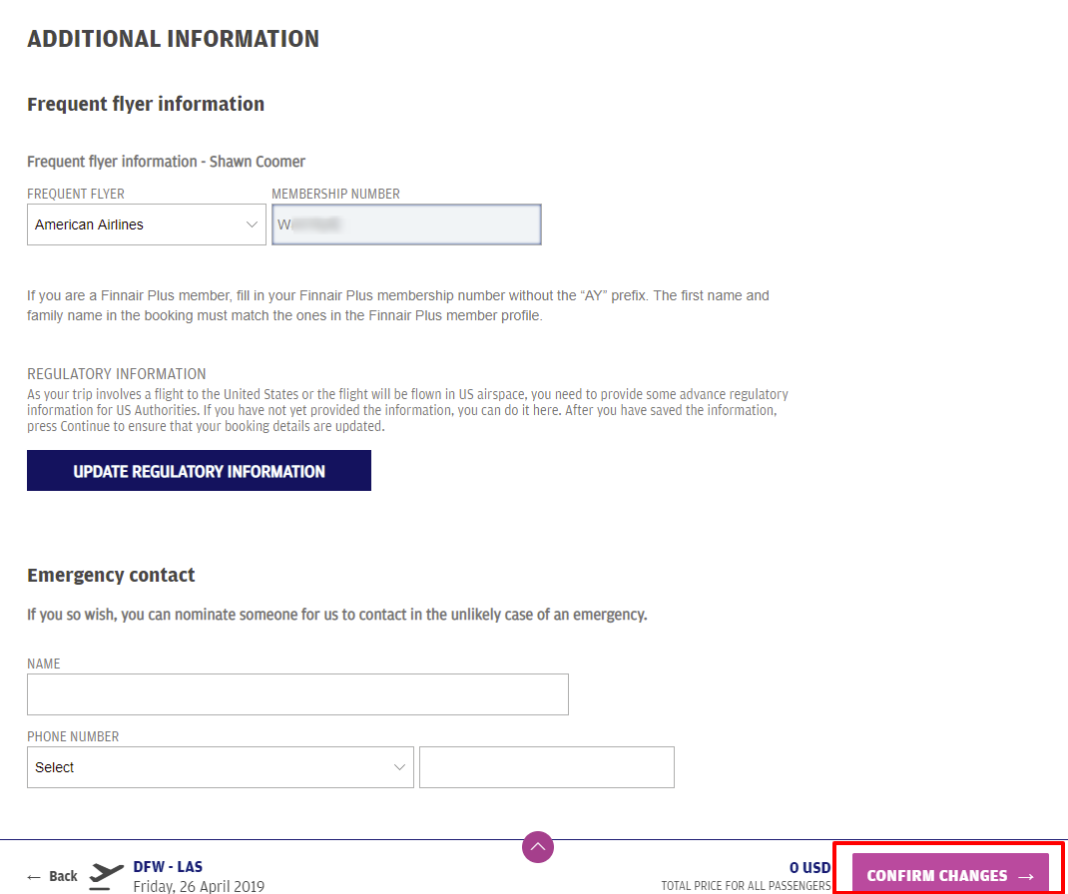Image resolution: width=1068 pixels, height=894 pixels.
Task: Click the membership number input box
Action: (406, 224)
